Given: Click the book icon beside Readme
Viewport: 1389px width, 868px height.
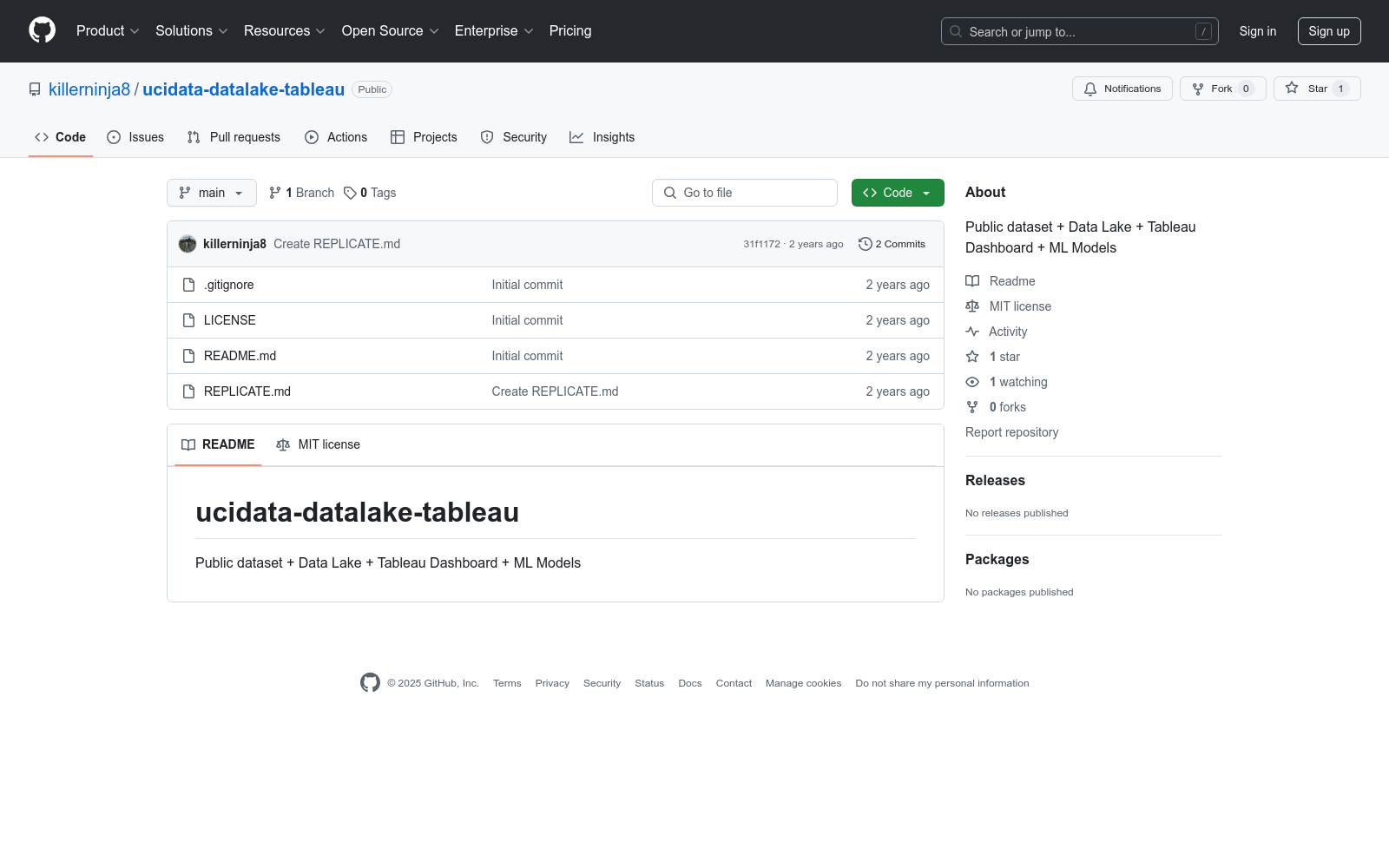Looking at the screenshot, I should click(x=972, y=281).
